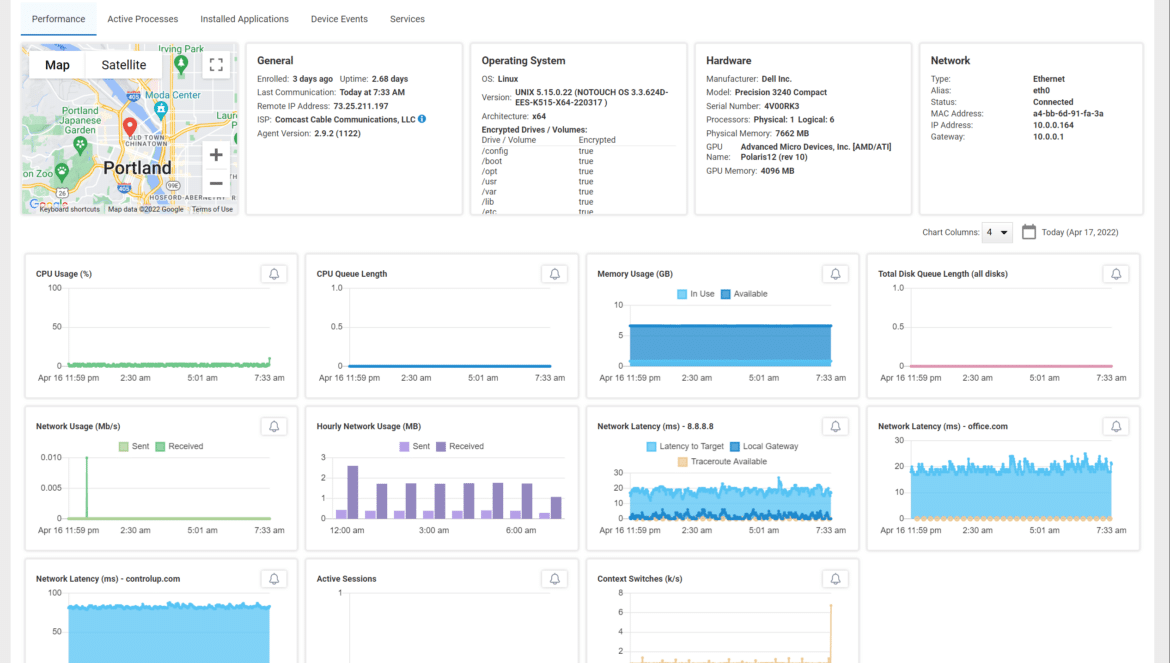Set alert bell on CPU Usage chart

pyautogui.click(x=274, y=274)
